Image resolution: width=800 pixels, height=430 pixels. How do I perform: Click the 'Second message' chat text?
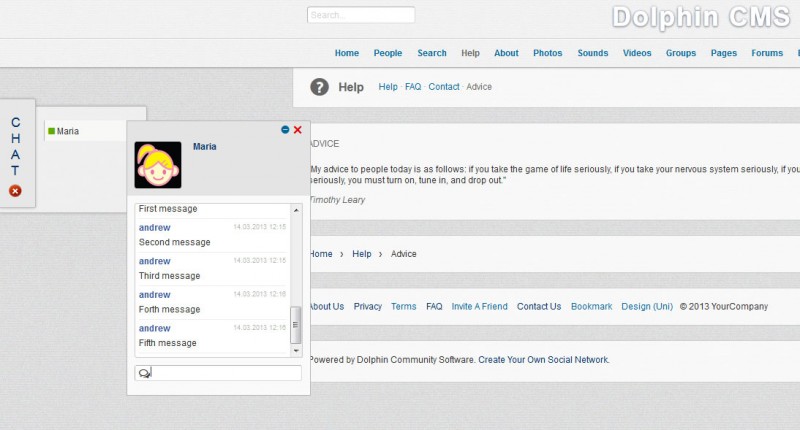(174, 242)
